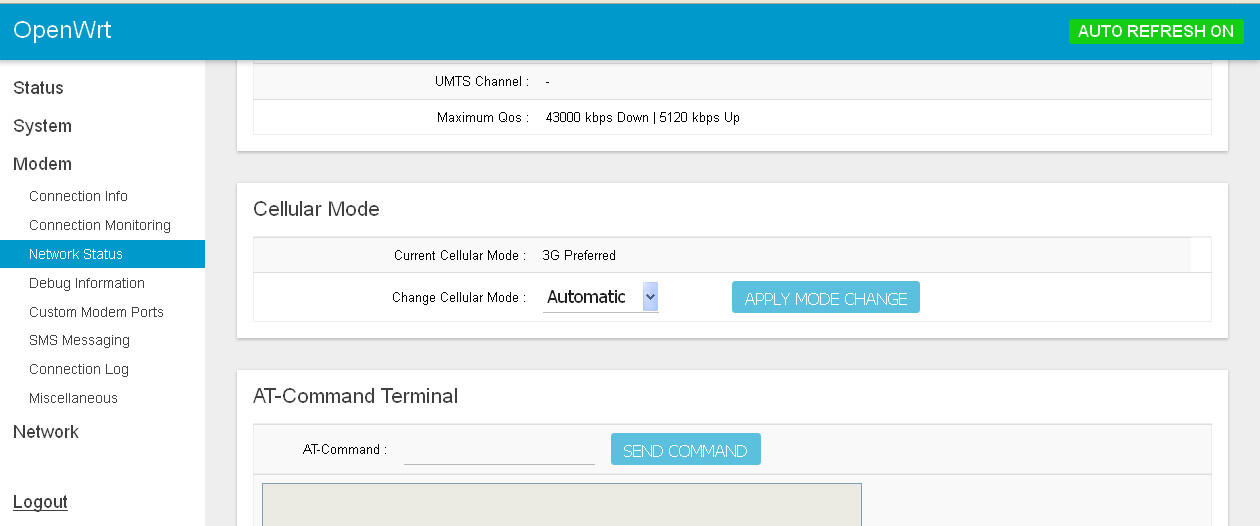Open Debug Information page
This screenshot has height=526, width=1260.
(87, 283)
